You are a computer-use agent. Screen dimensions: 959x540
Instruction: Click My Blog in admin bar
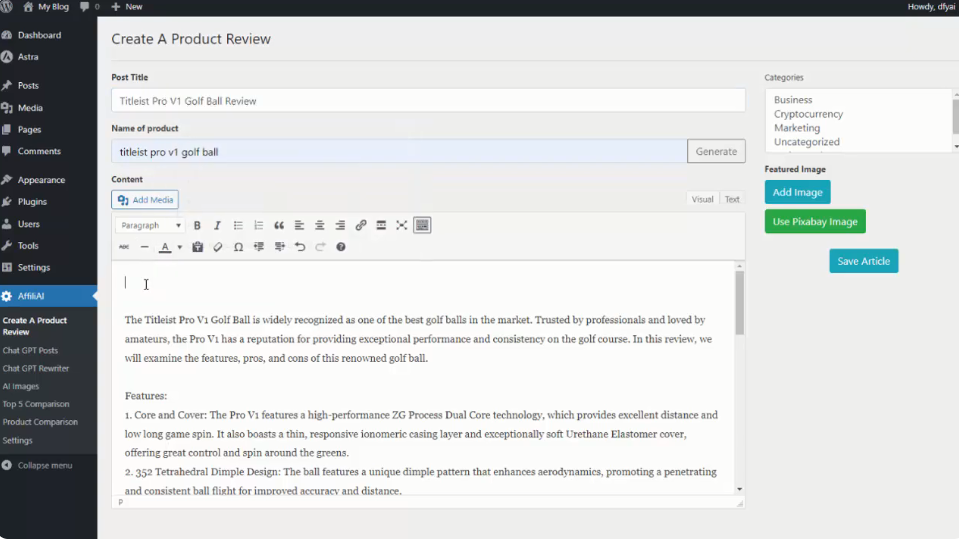[x=46, y=7]
